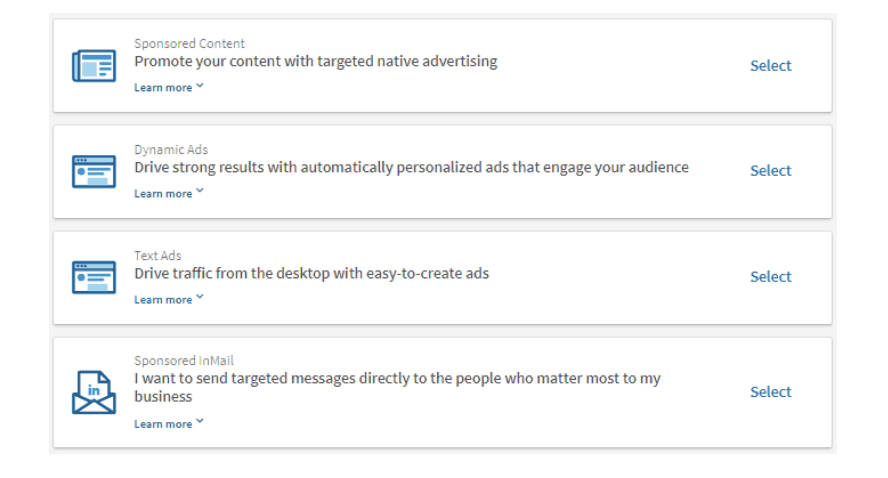This screenshot has height=478, width=888.
Task: Select the Sponsored Content ad type
Action: (771, 66)
